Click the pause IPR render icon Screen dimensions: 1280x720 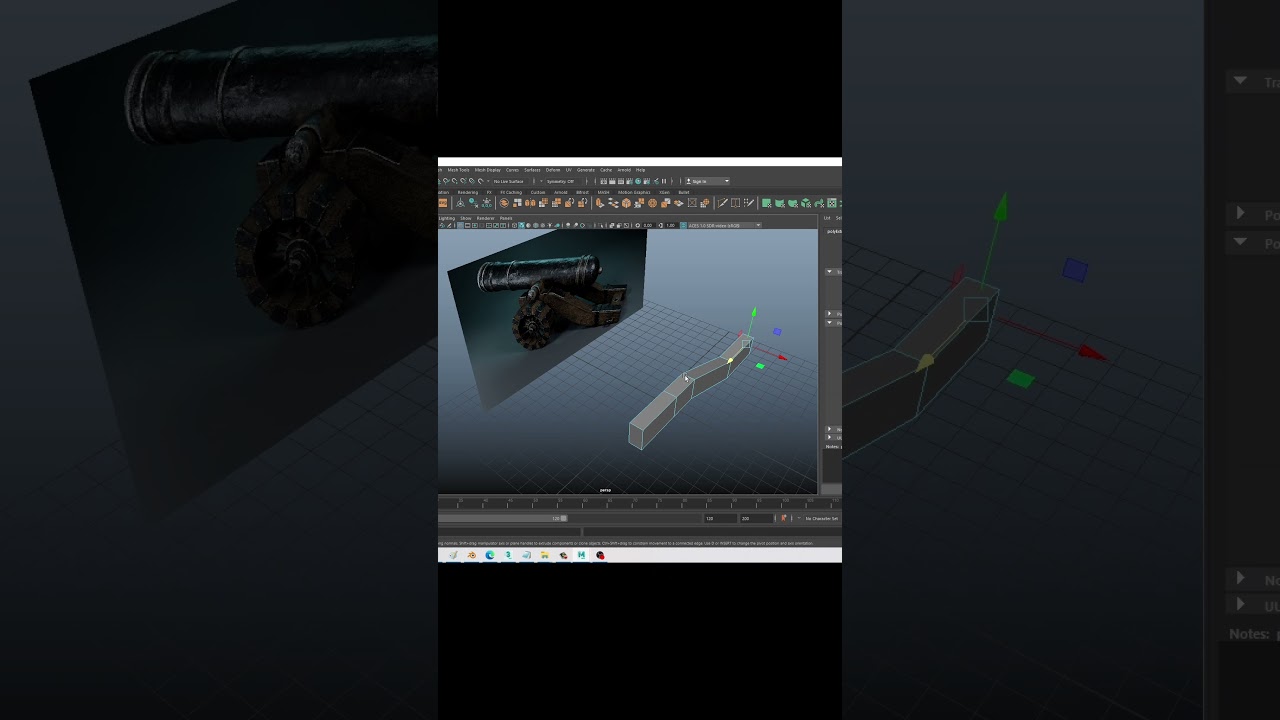(664, 181)
